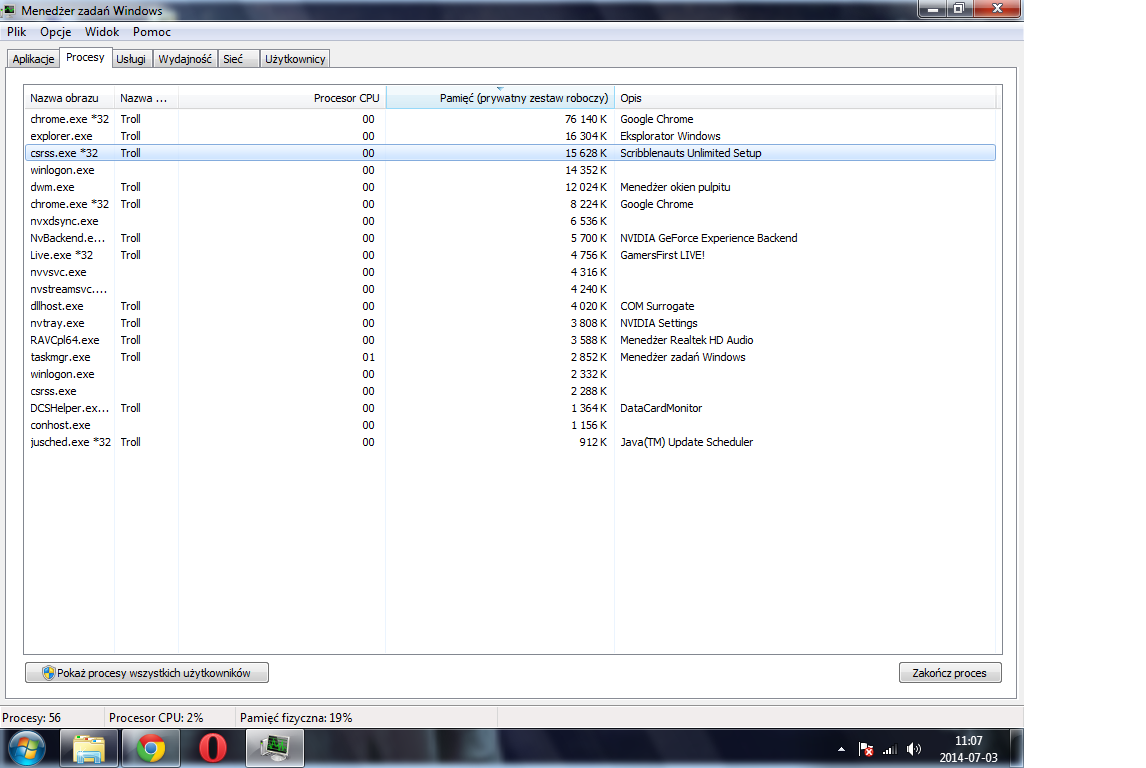This screenshot has width=1146, height=768.
Task: Select the winlogon.exe row using 14 352 K
Action: 510,170
